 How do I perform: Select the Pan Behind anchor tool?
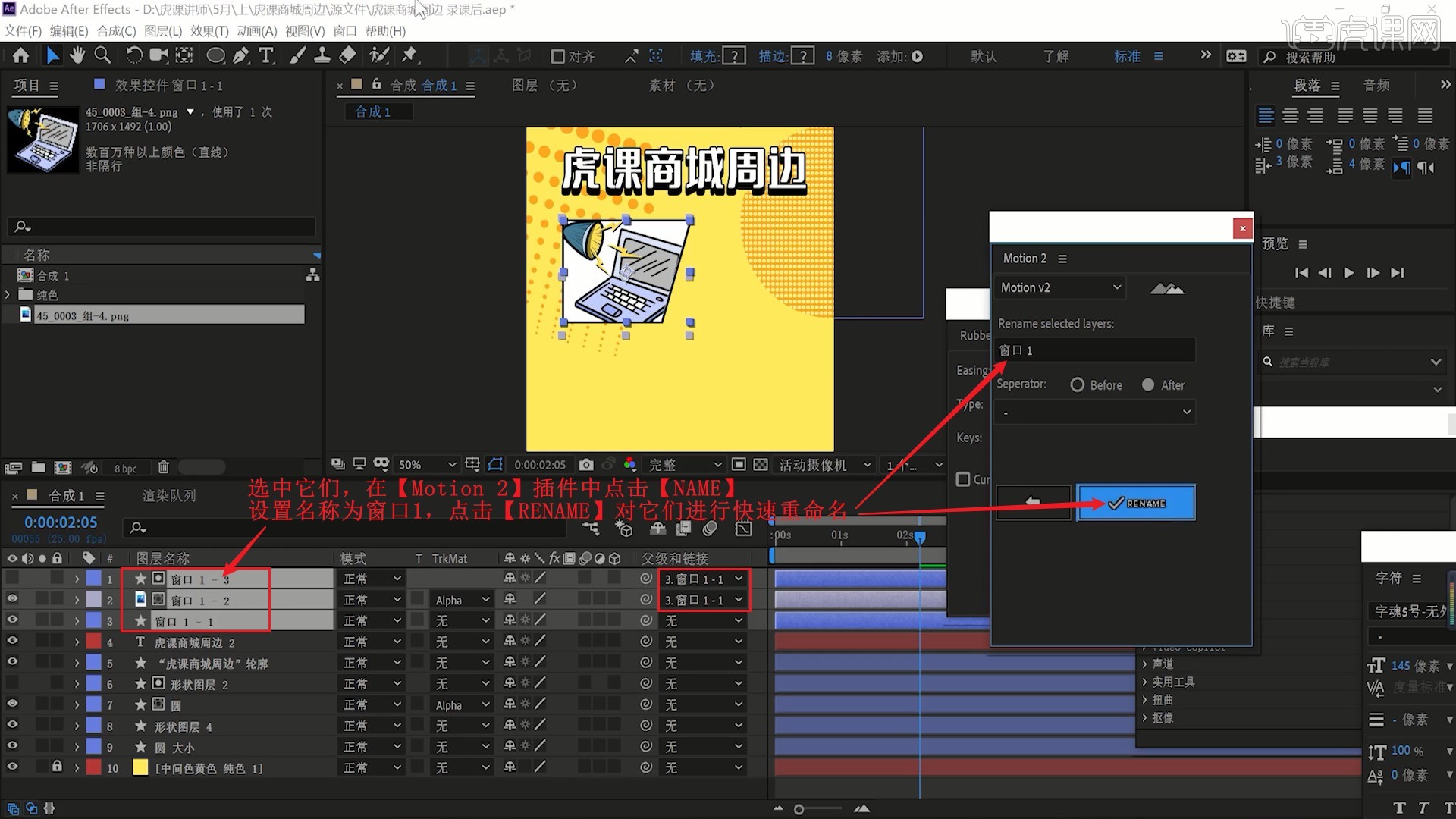(x=184, y=55)
